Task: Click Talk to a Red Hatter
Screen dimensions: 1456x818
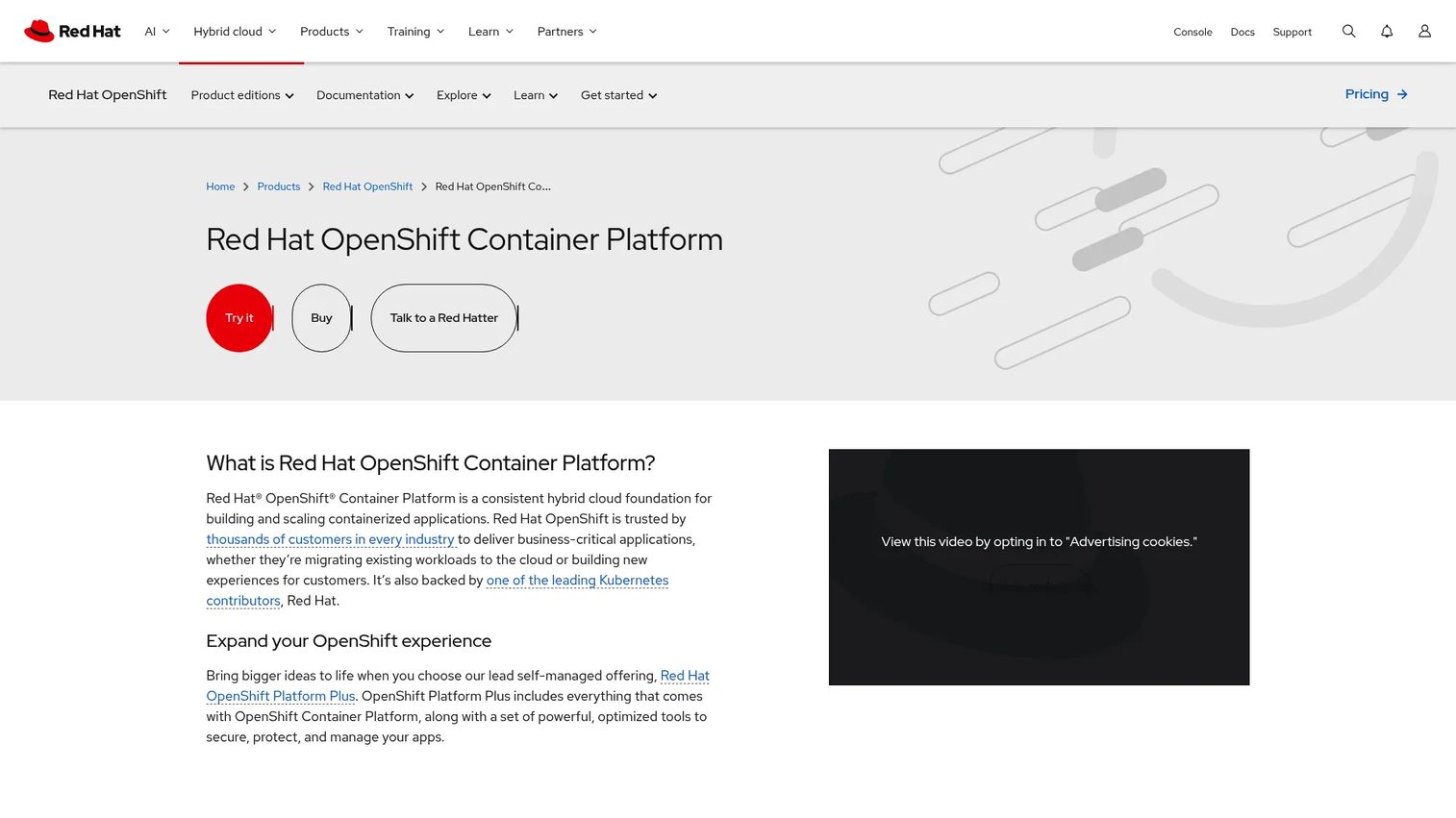Action: 444,318
